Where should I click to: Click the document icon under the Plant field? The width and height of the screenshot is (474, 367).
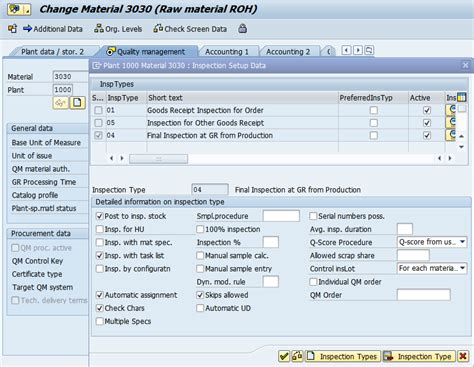[x=77, y=103]
